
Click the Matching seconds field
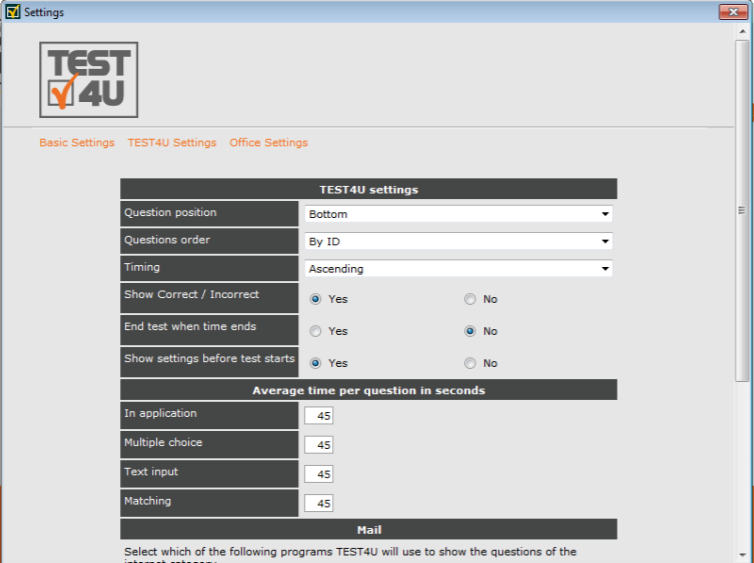318,504
